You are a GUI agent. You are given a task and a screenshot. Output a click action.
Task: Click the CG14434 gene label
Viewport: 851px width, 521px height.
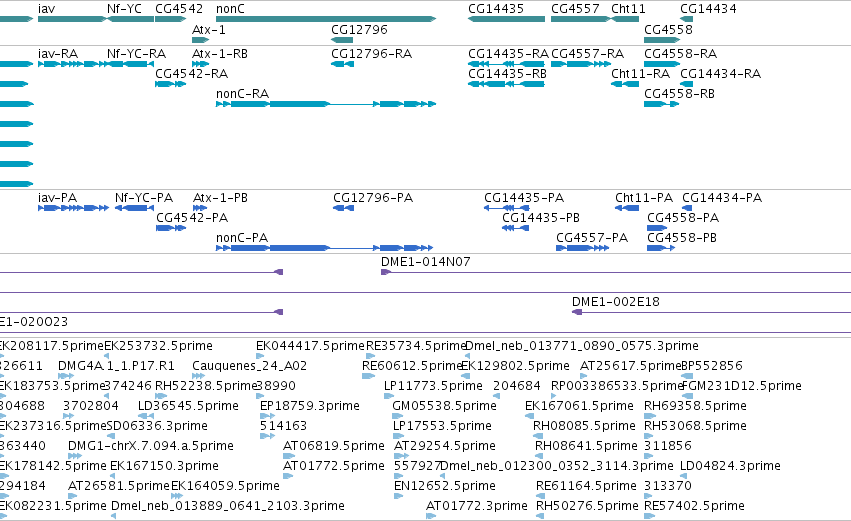click(708, 9)
